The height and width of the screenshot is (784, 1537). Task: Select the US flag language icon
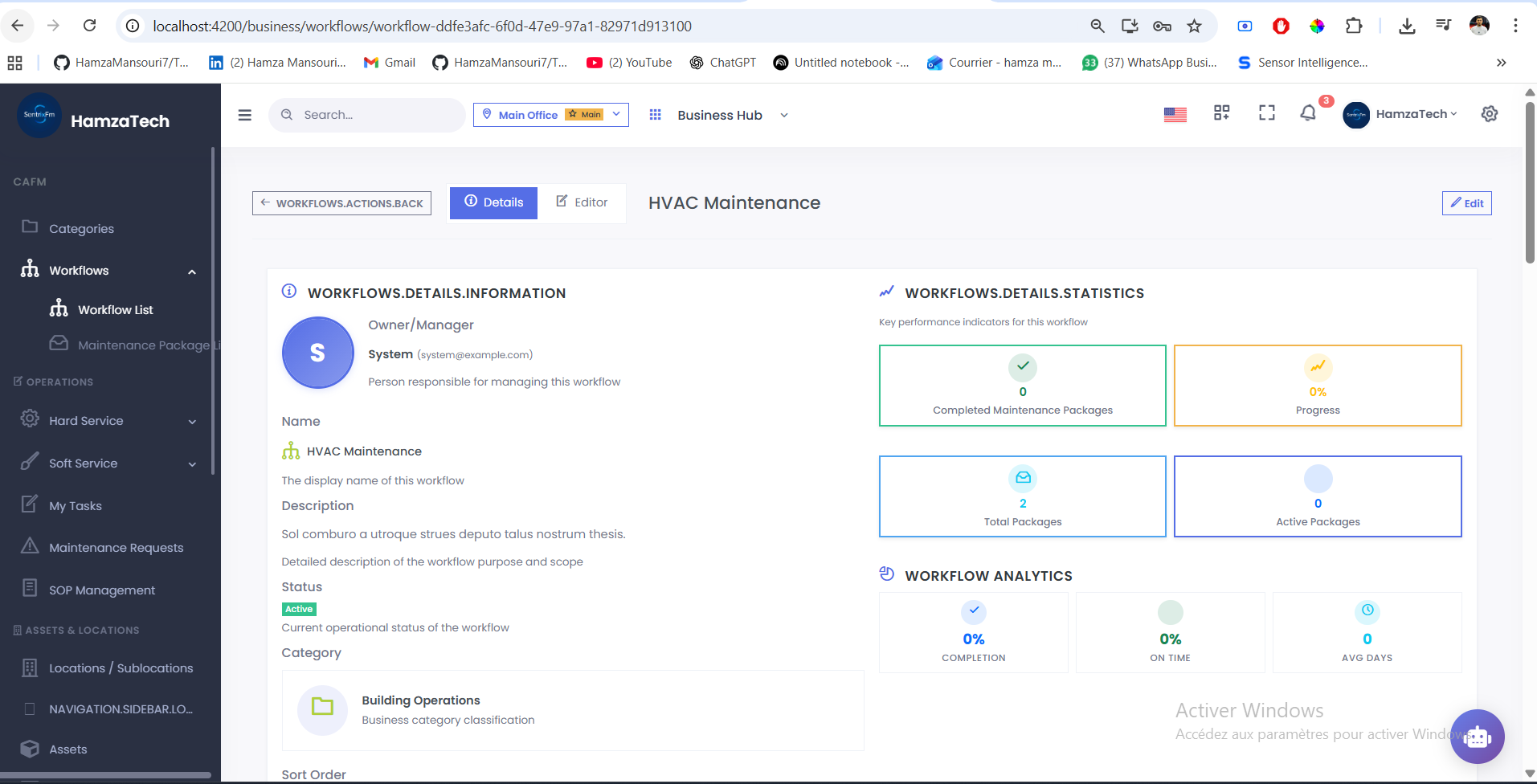pyautogui.click(x=1175, y=114)
